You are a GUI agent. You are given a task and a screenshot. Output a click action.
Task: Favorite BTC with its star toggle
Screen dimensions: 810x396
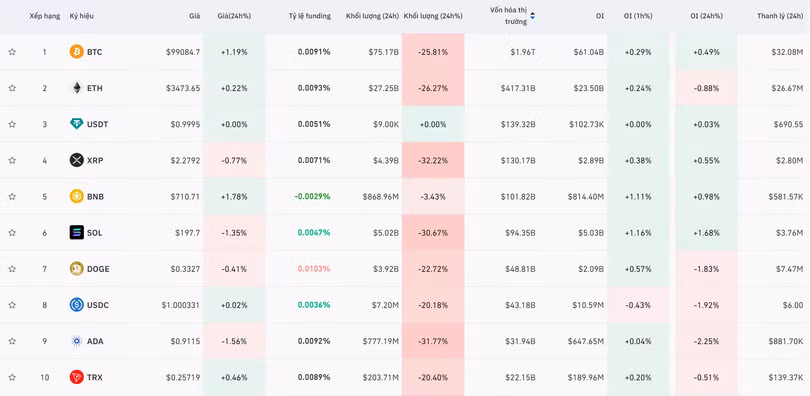pyautogui.click(x=12, y=52)
